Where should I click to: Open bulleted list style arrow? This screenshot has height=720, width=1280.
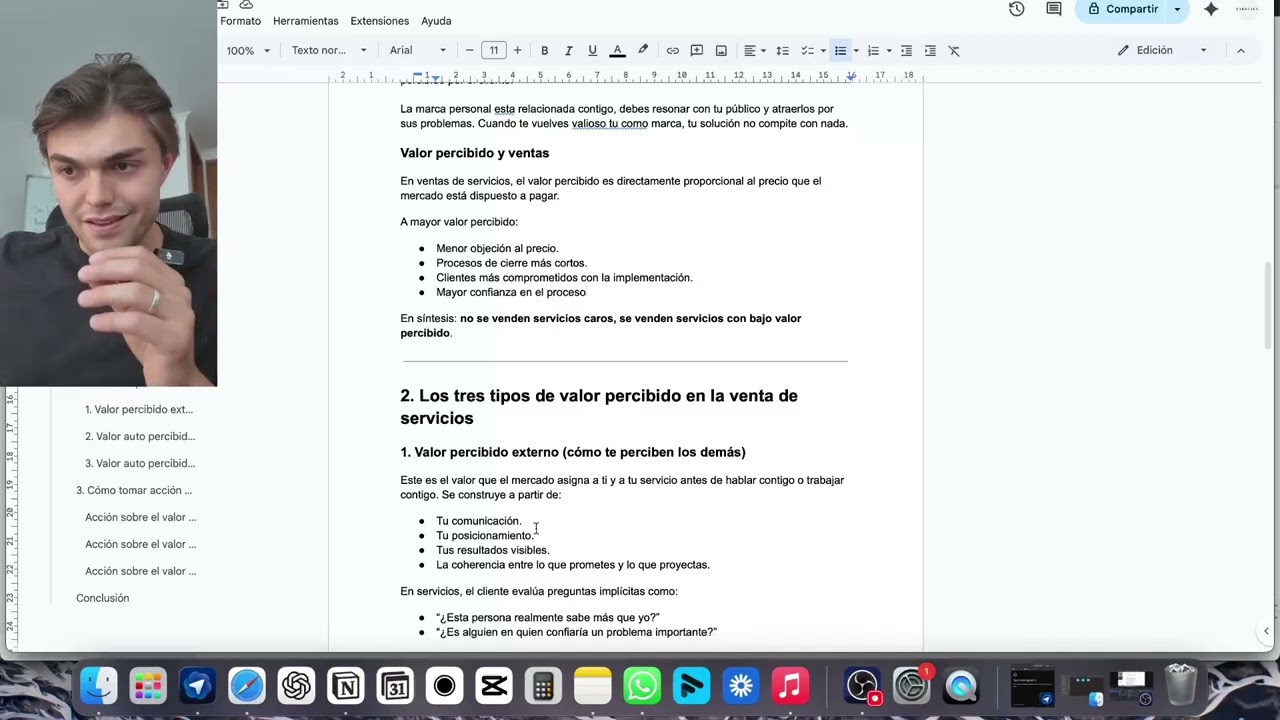click(x=856, y=51)
